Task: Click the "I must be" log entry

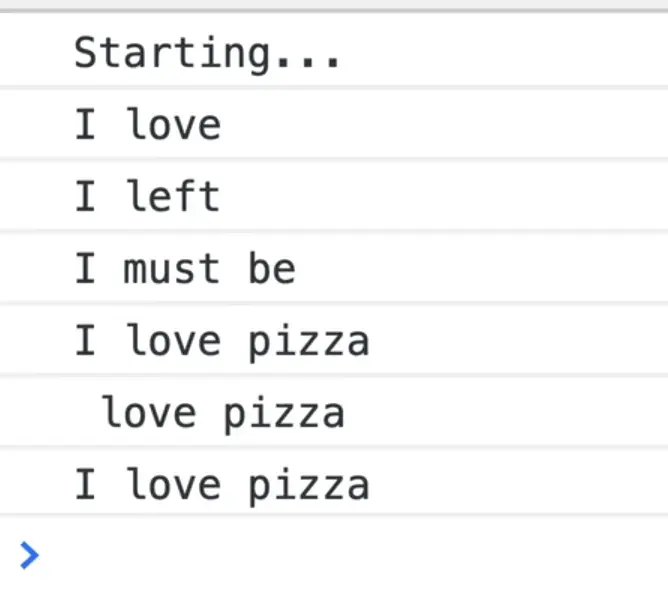Action: point(185,269)
